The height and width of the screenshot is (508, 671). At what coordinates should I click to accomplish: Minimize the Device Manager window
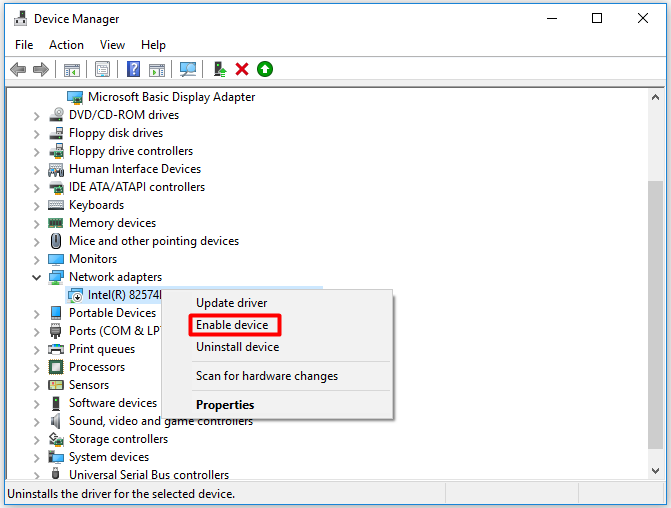(x=552, y=18)
